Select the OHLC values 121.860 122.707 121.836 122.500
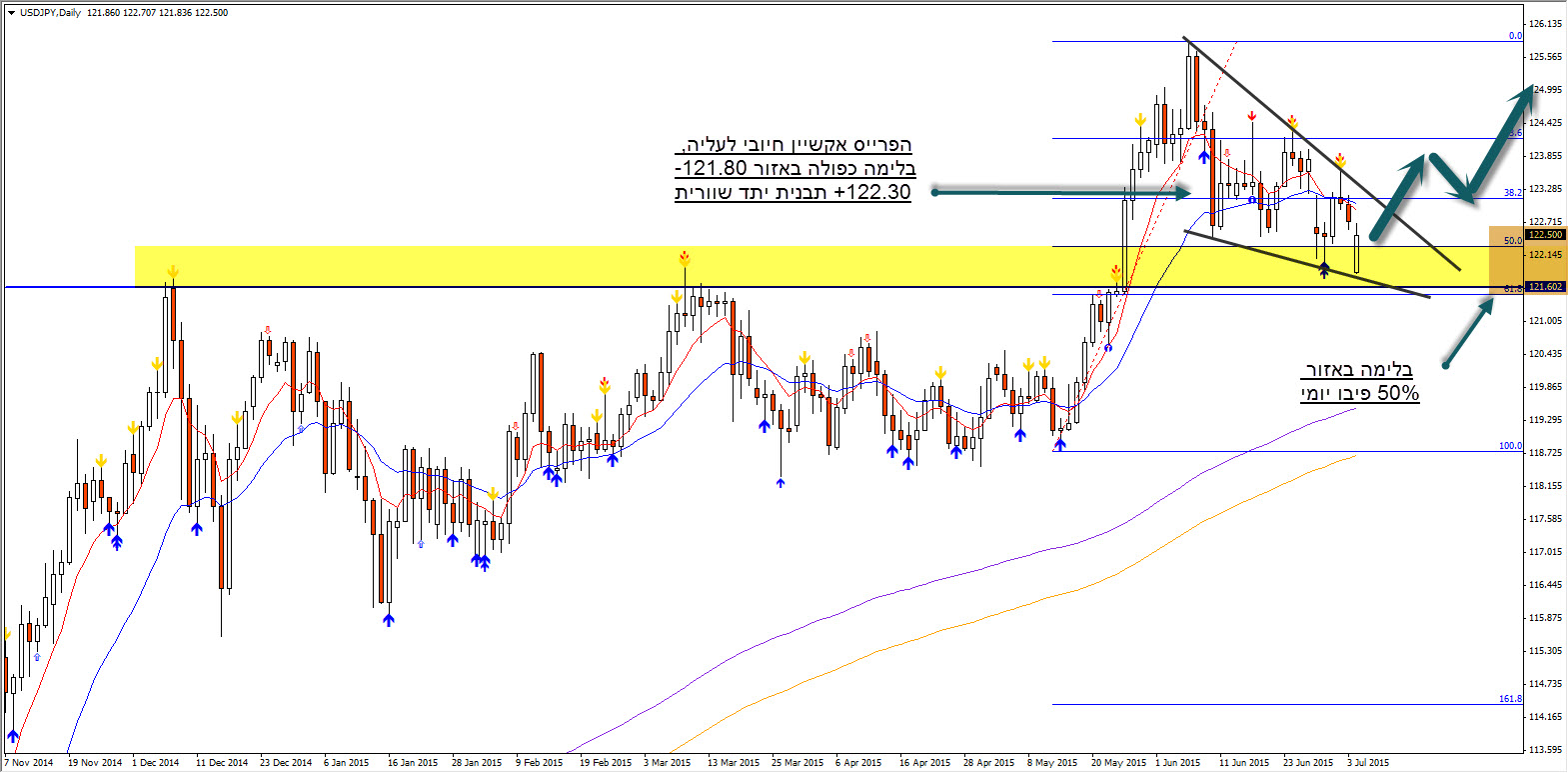This screenshot has width=1568, height=773. 157,13
